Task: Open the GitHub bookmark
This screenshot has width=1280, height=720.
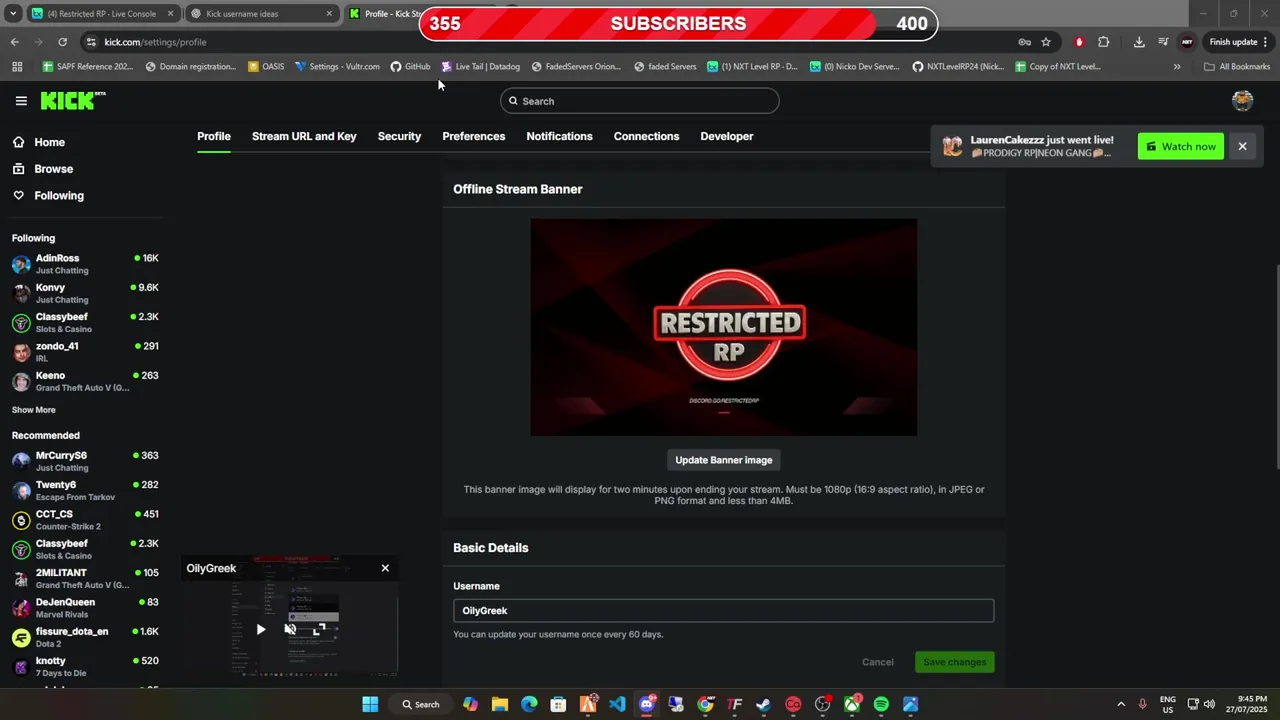Action: tap(410, 67)
